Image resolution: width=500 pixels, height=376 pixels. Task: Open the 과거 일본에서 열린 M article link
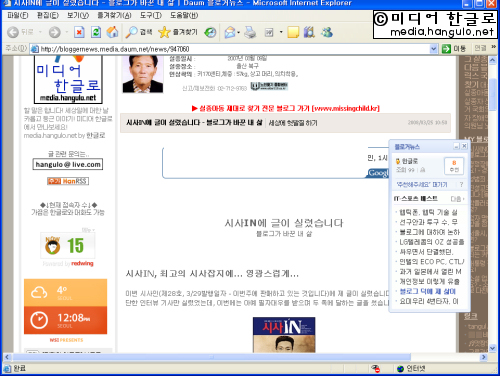point(430,272)
